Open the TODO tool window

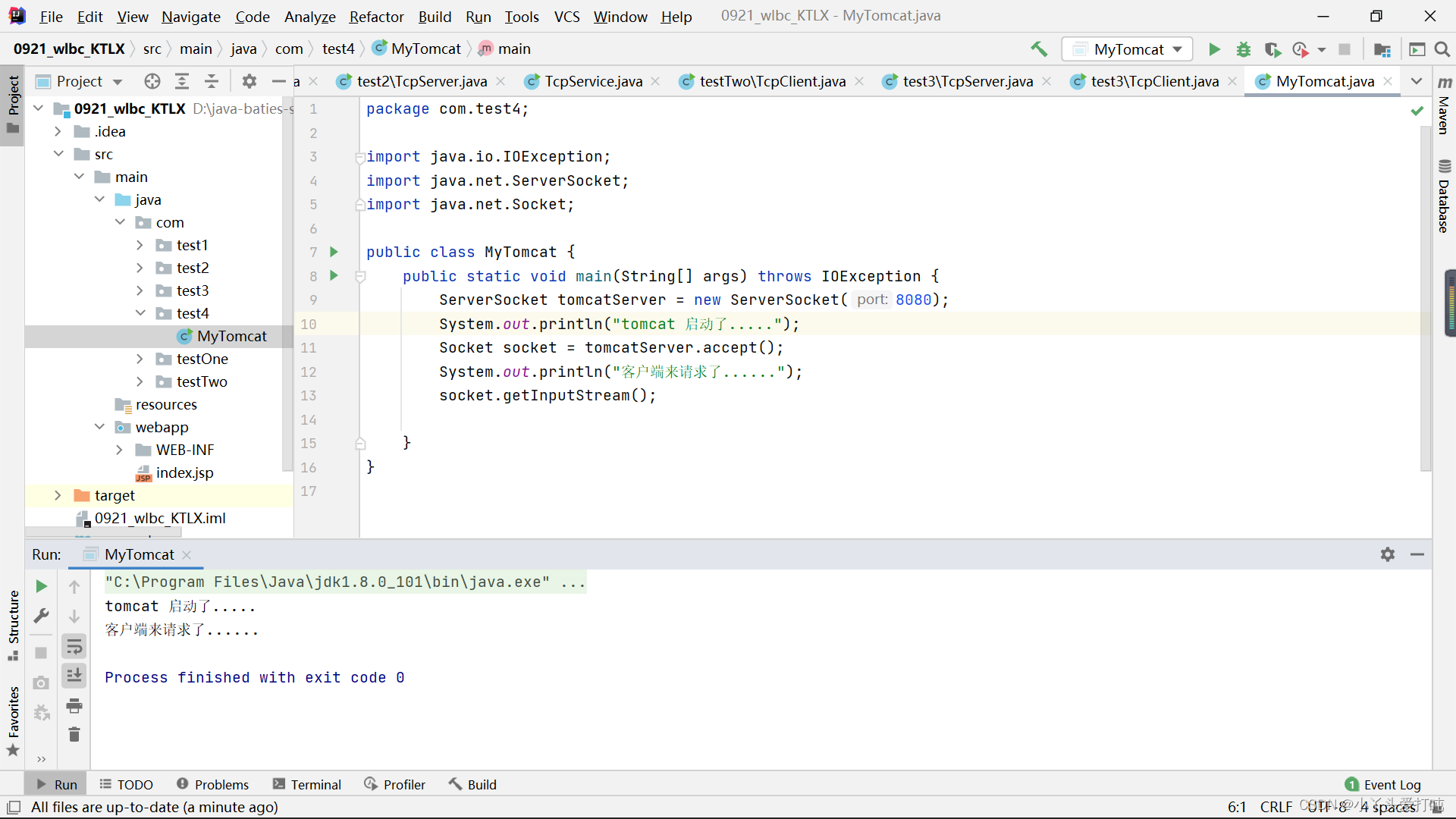pyautogui.click(x=127, y=784)
